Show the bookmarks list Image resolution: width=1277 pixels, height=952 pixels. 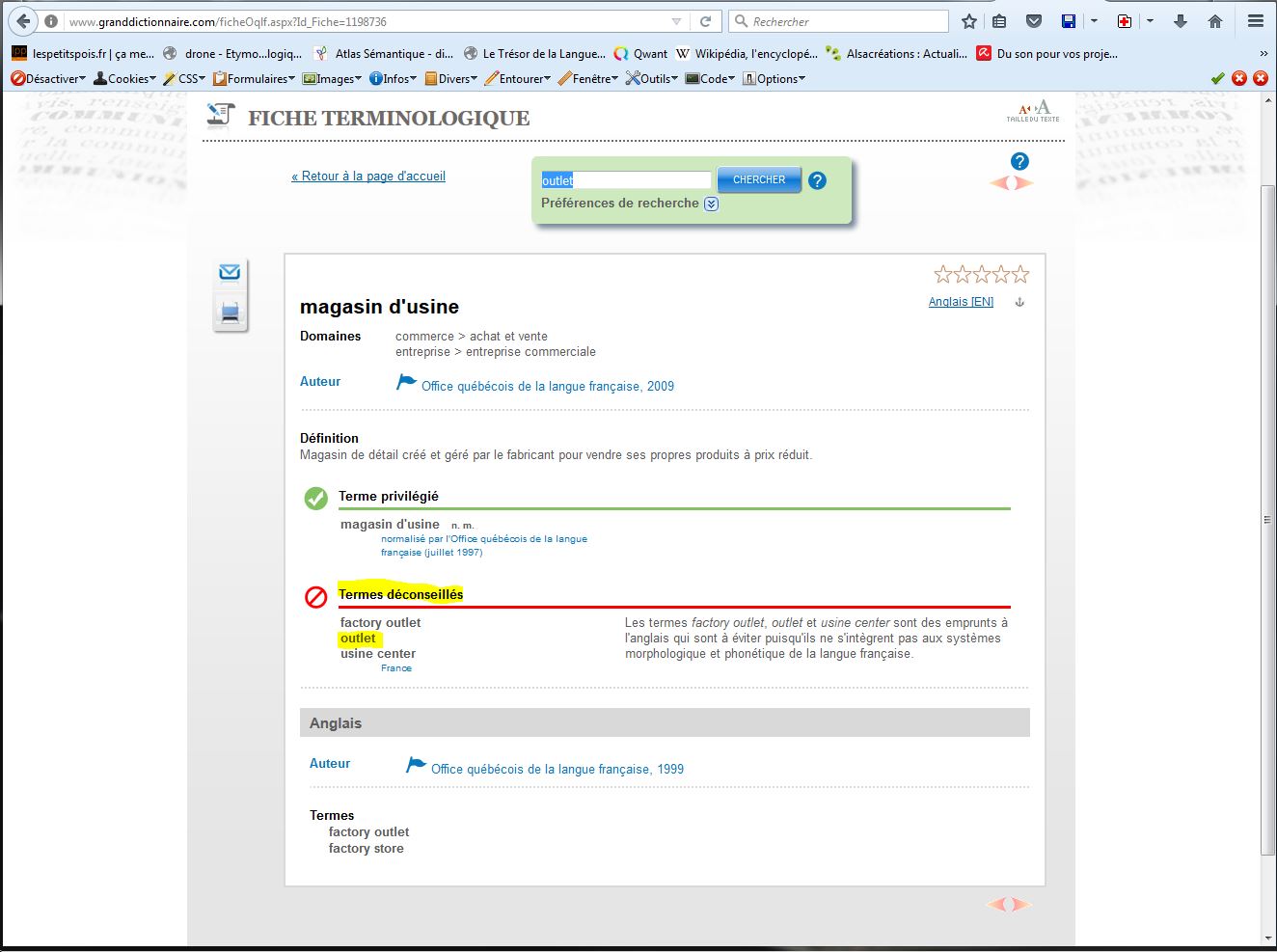(999, 21)
